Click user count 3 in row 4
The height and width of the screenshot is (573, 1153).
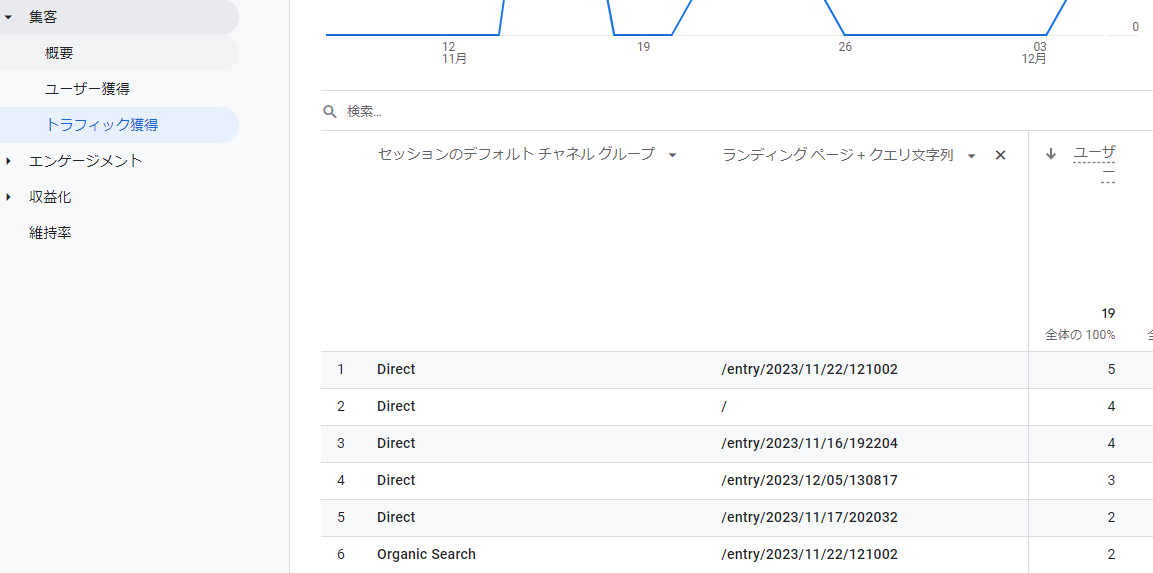[x=1111, y=480]
